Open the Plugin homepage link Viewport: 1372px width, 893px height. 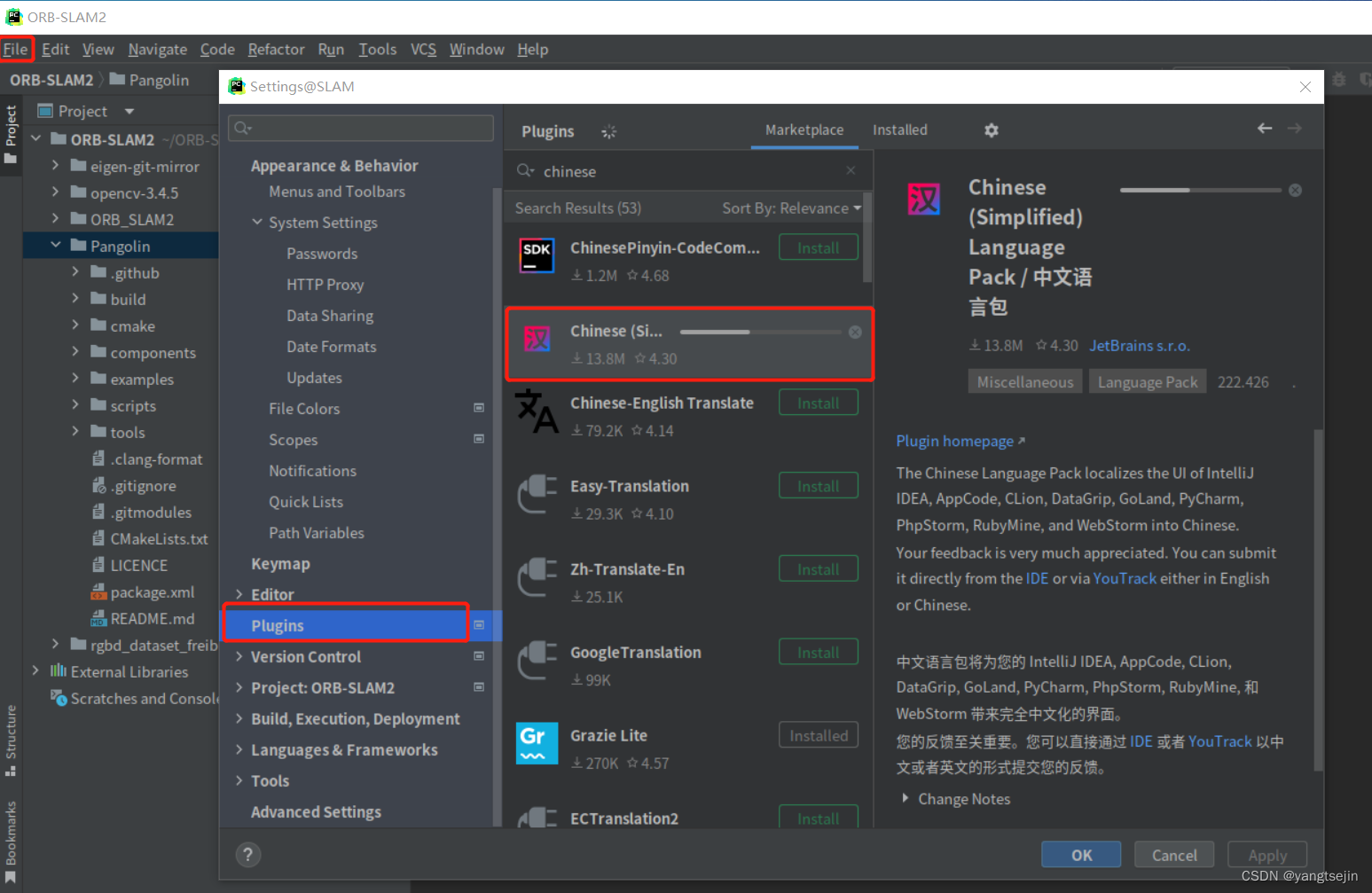click(x=960, y=441)
